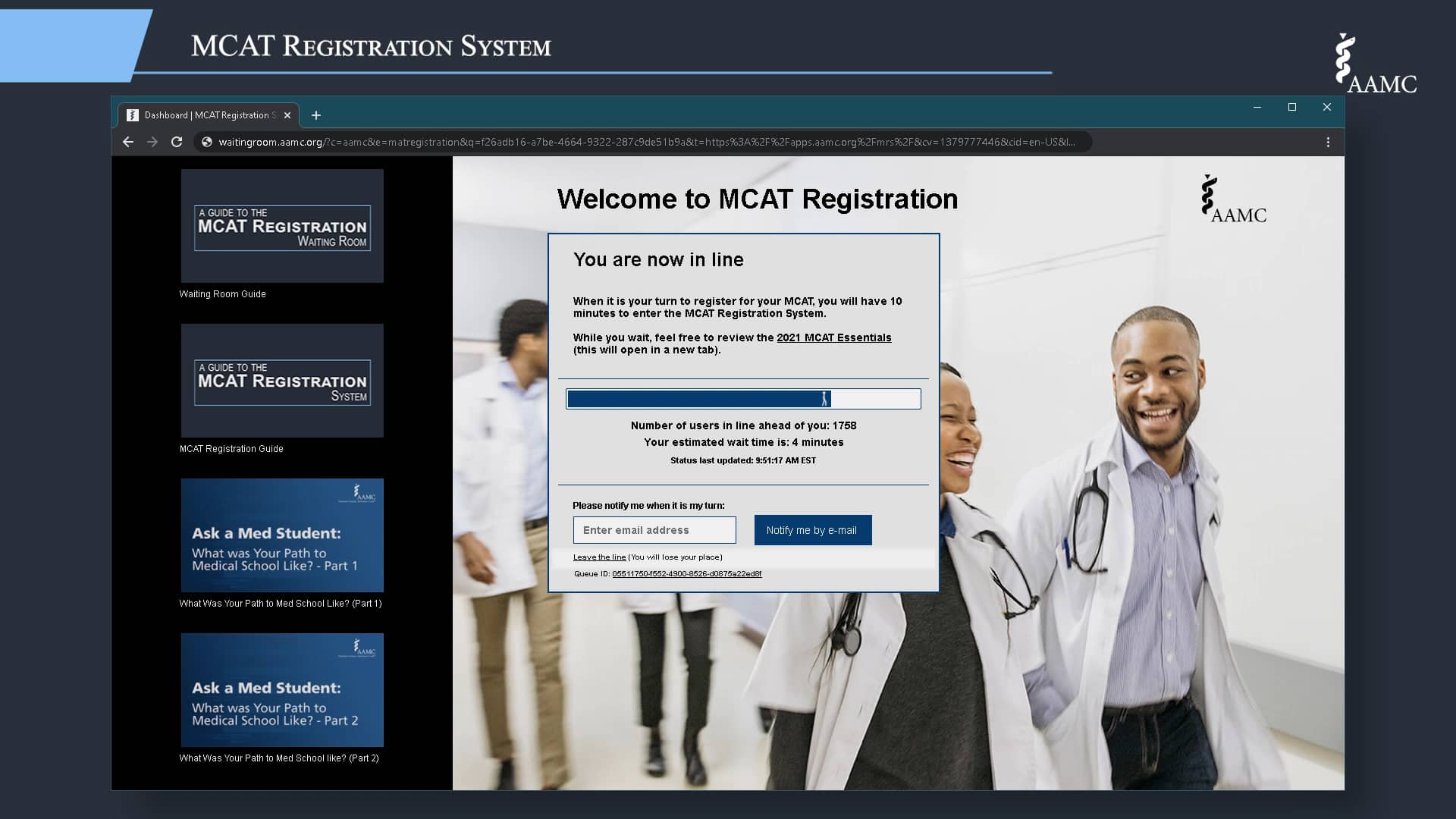Maximize the browser window
The image size is (1456, 819).
click(x=1292, y=108)
